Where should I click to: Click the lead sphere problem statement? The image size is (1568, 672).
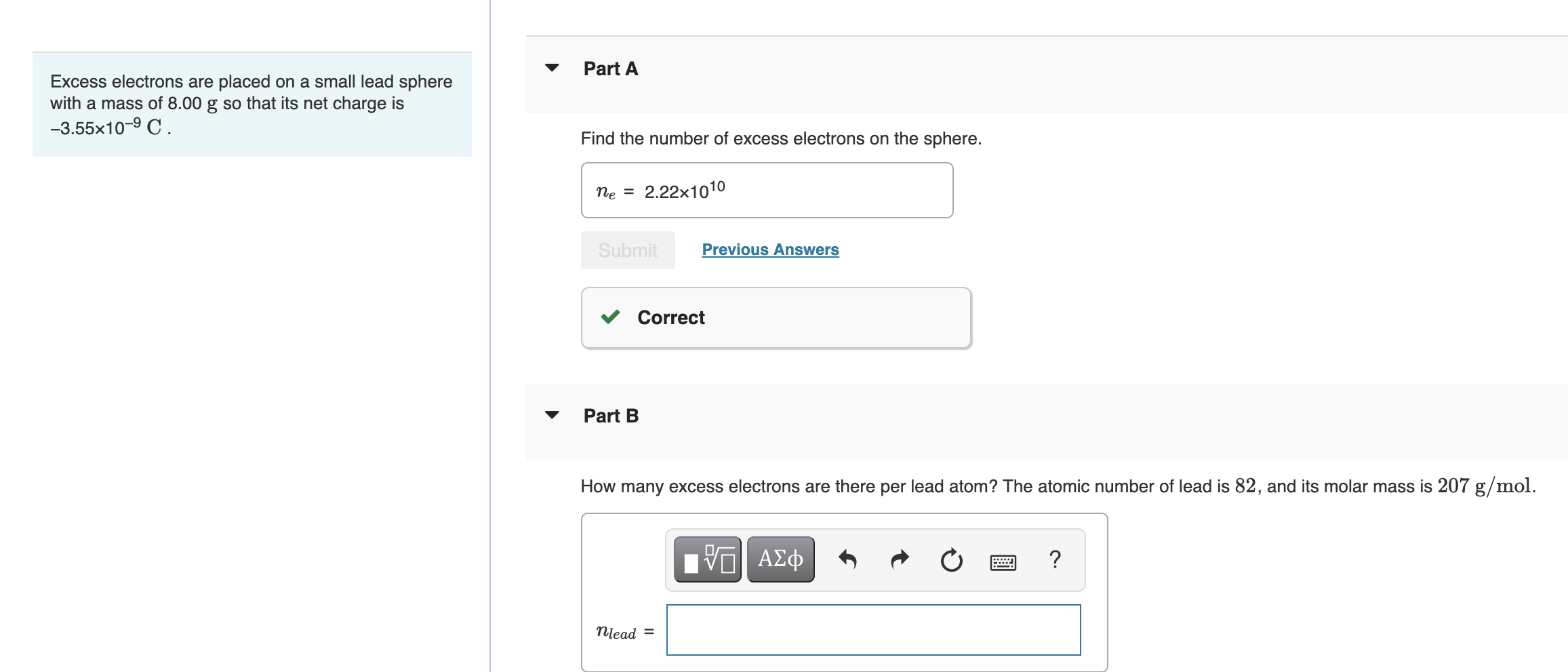tap(252, 104)
